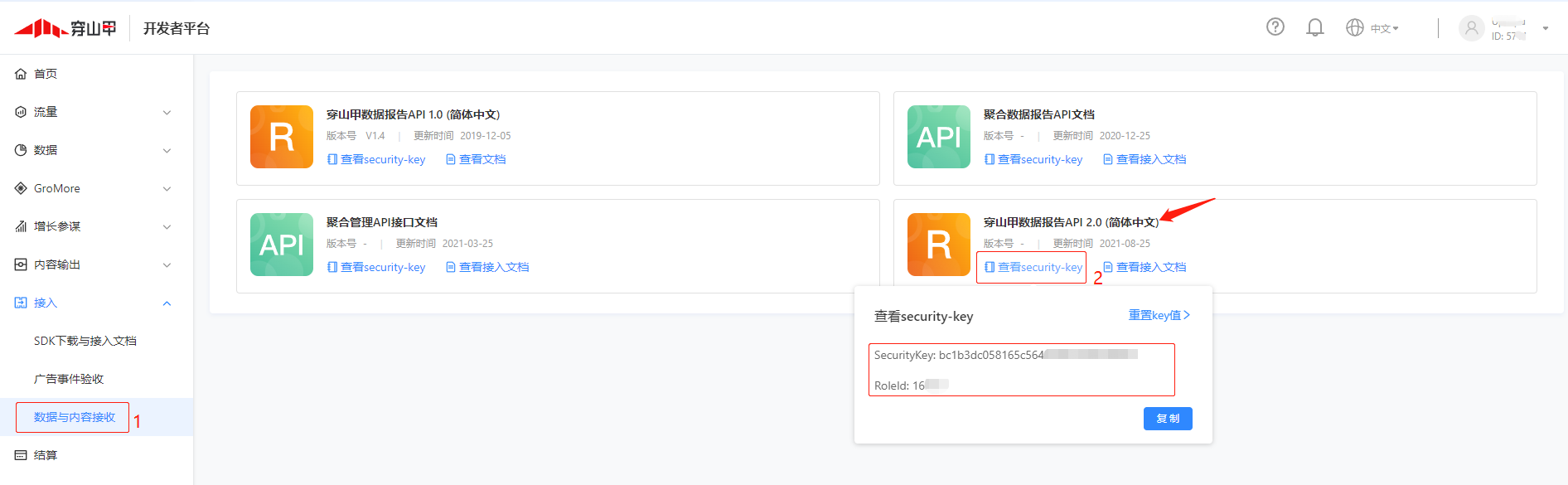Click the document icon beside 查看文档
Screen dimensions: 1568x485
point(451,159)
